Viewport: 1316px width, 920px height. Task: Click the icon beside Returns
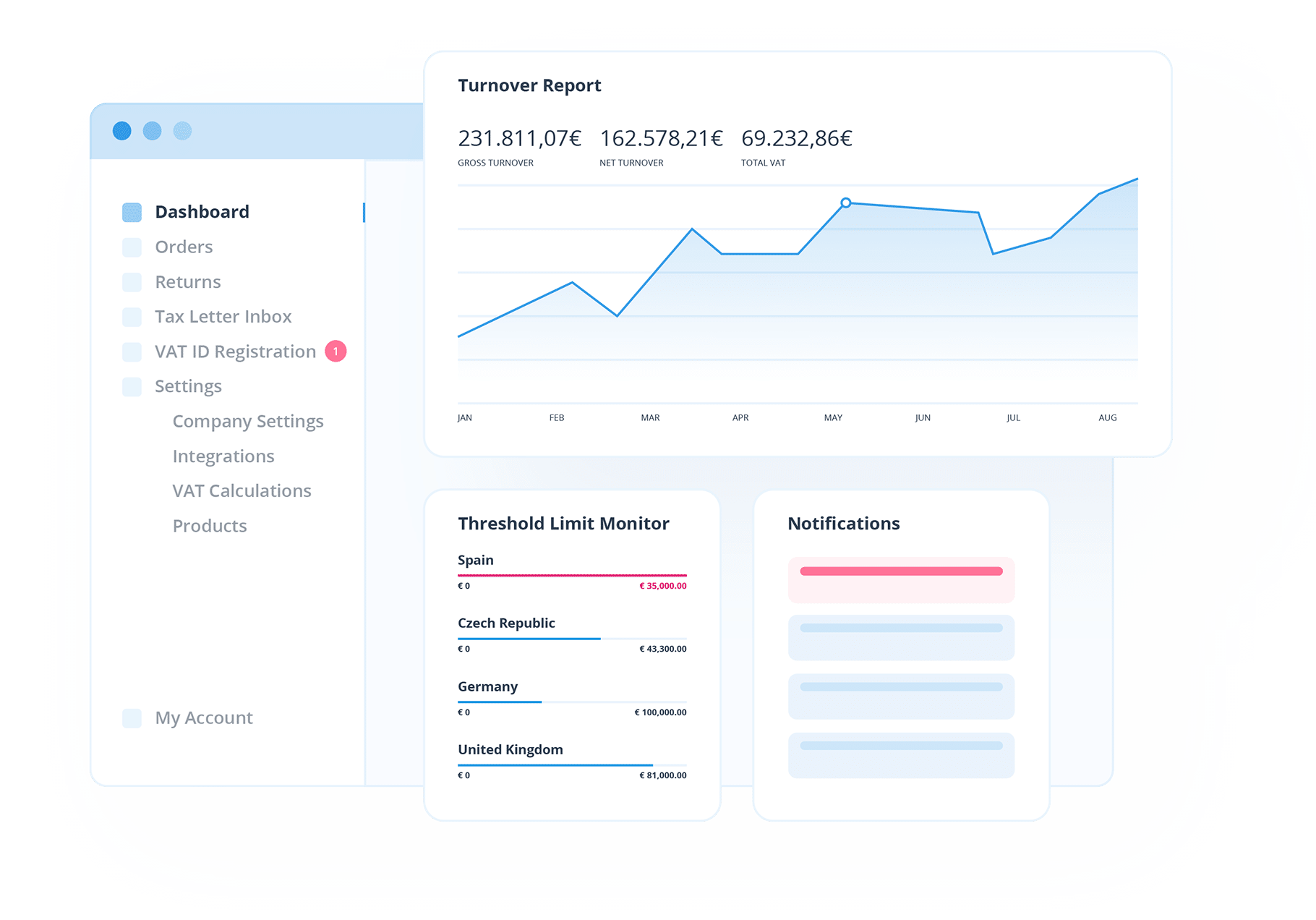coord(132,282)
